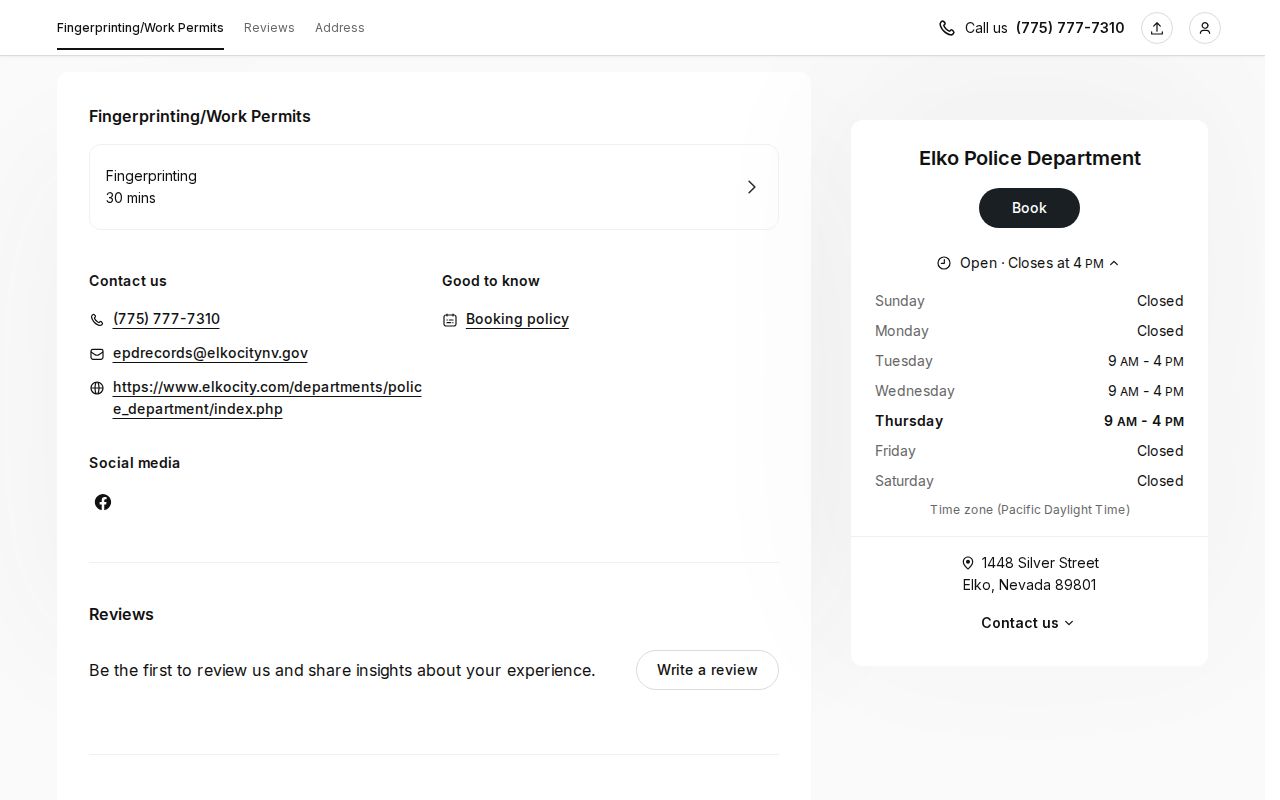The width and height of the screenshot is (1280, 800).
Task: Open Fingerprinting service chevron arrow
Action: [x=752, y=187]
